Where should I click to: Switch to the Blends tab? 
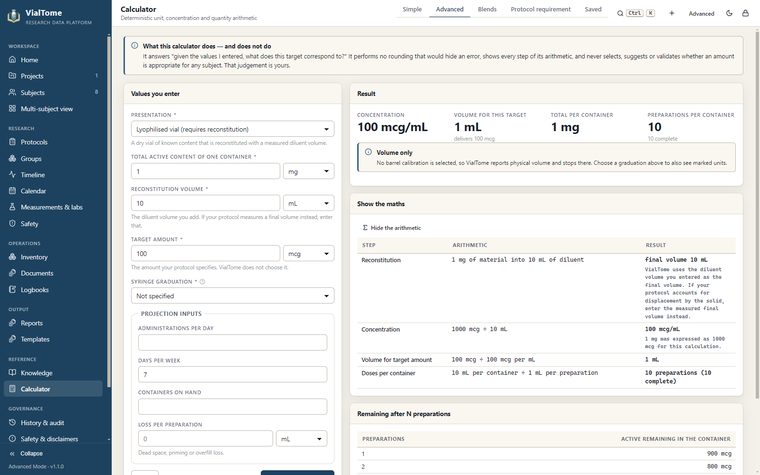pos(487,9)
